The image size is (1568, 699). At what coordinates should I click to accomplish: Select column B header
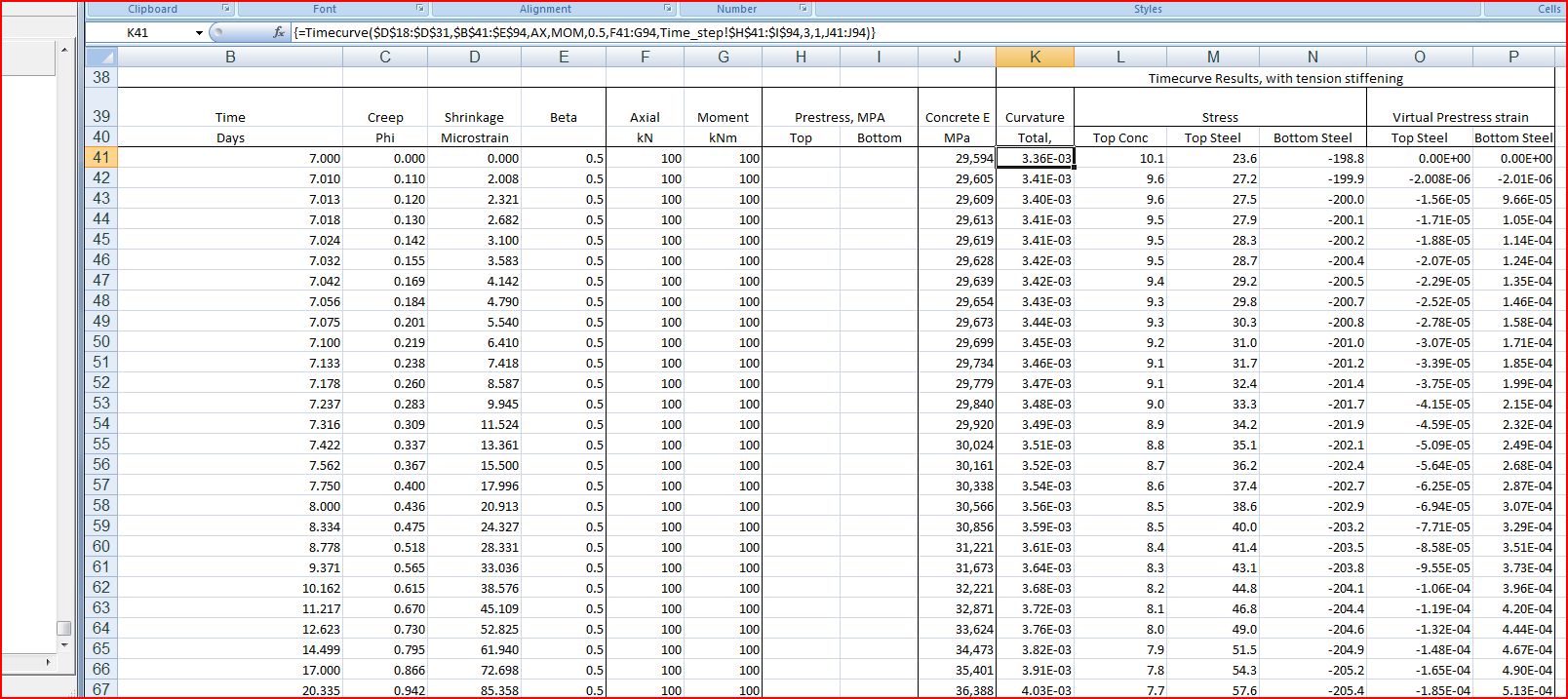tap(230, 57)
